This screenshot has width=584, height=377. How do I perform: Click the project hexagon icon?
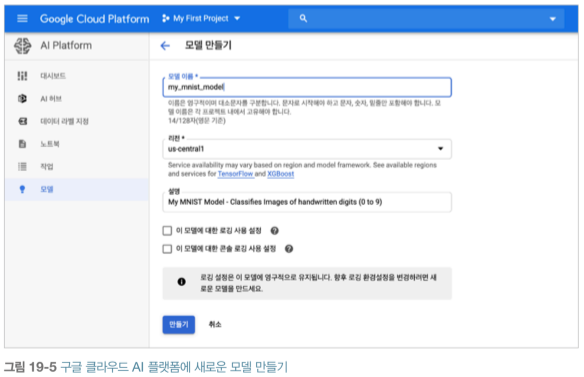(x=166, y=18)
